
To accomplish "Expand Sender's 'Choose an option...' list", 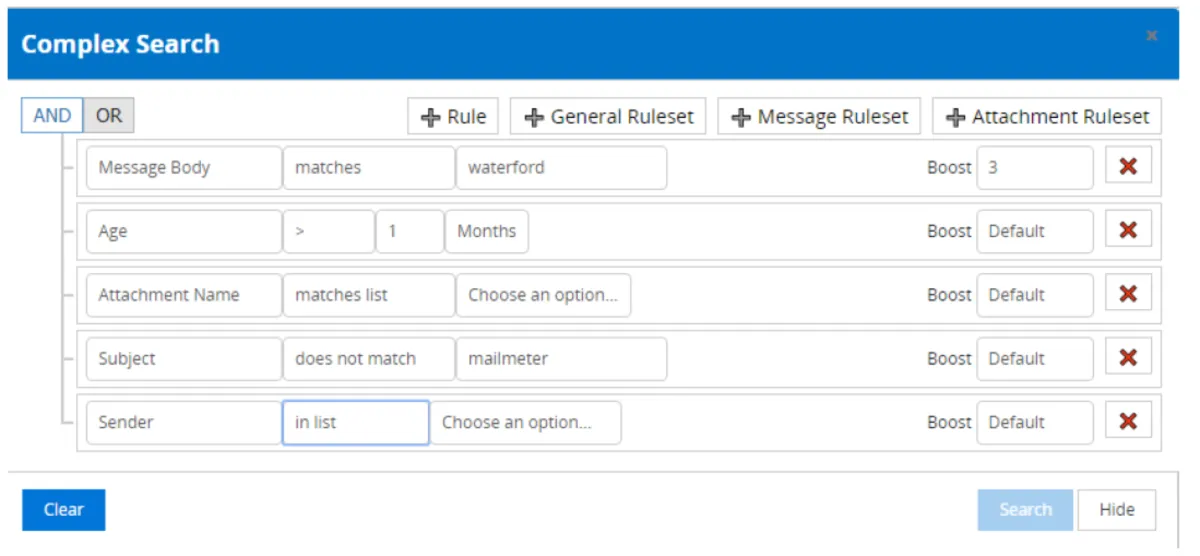I will (525, 423).
